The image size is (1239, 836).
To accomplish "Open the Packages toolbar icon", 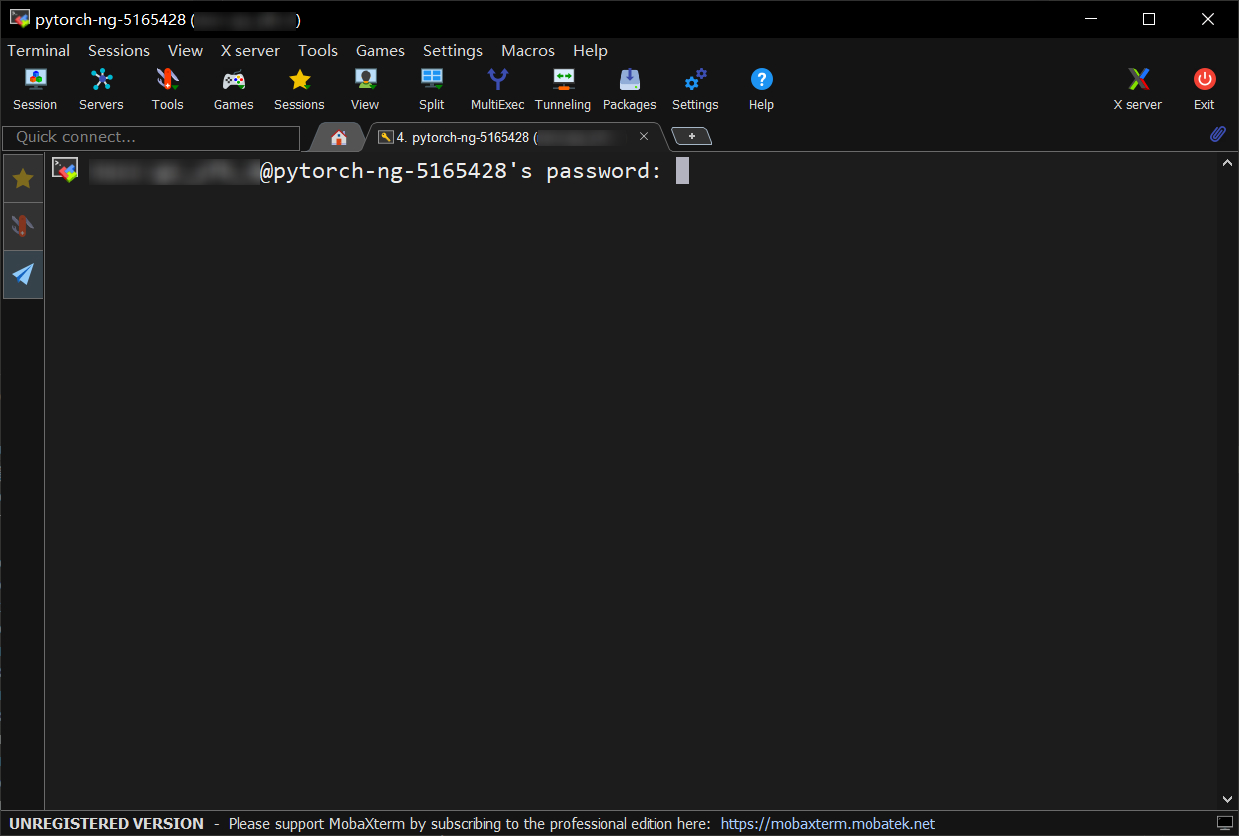I will point(630,89).
